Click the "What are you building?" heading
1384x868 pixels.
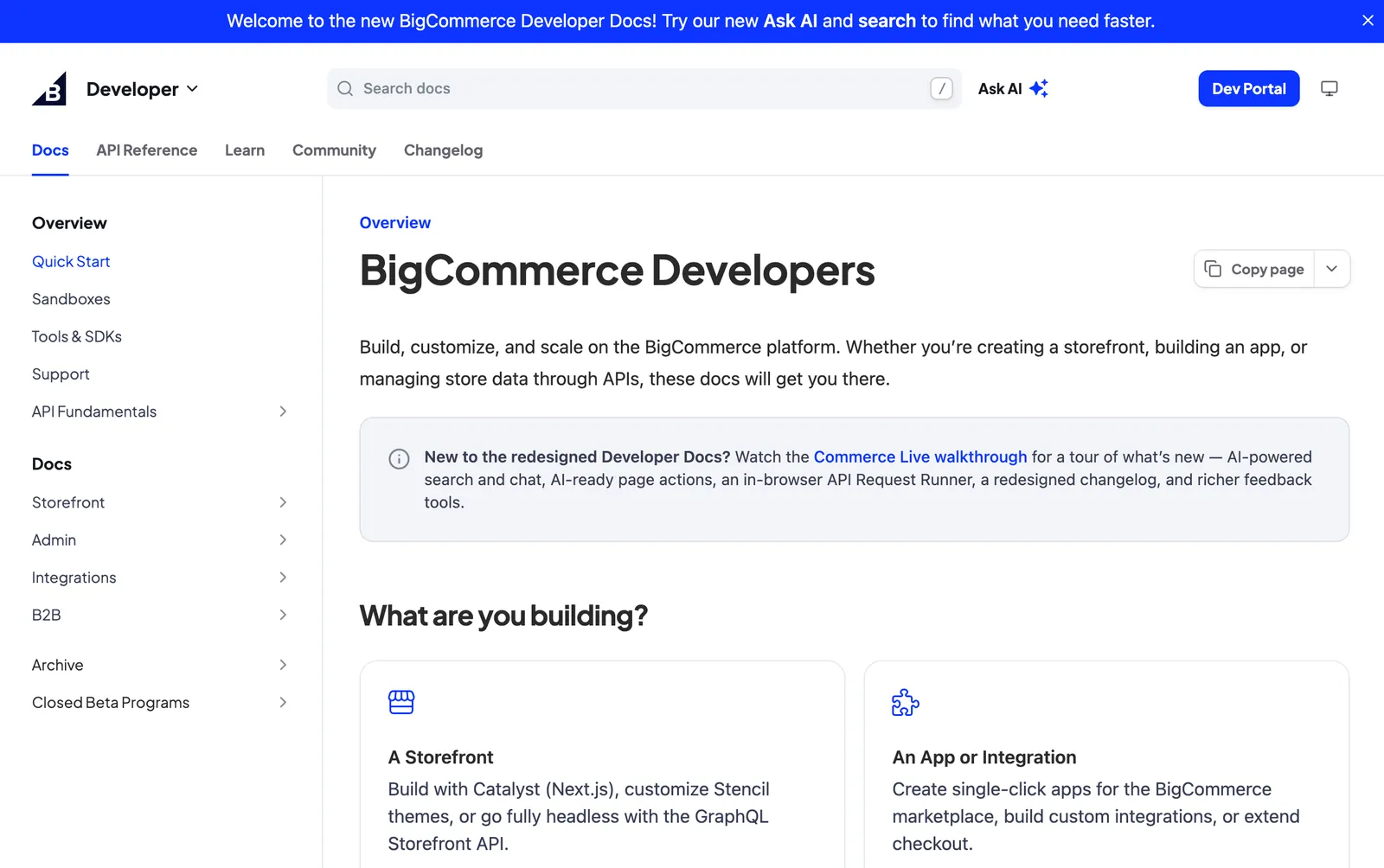pos(503,616)
